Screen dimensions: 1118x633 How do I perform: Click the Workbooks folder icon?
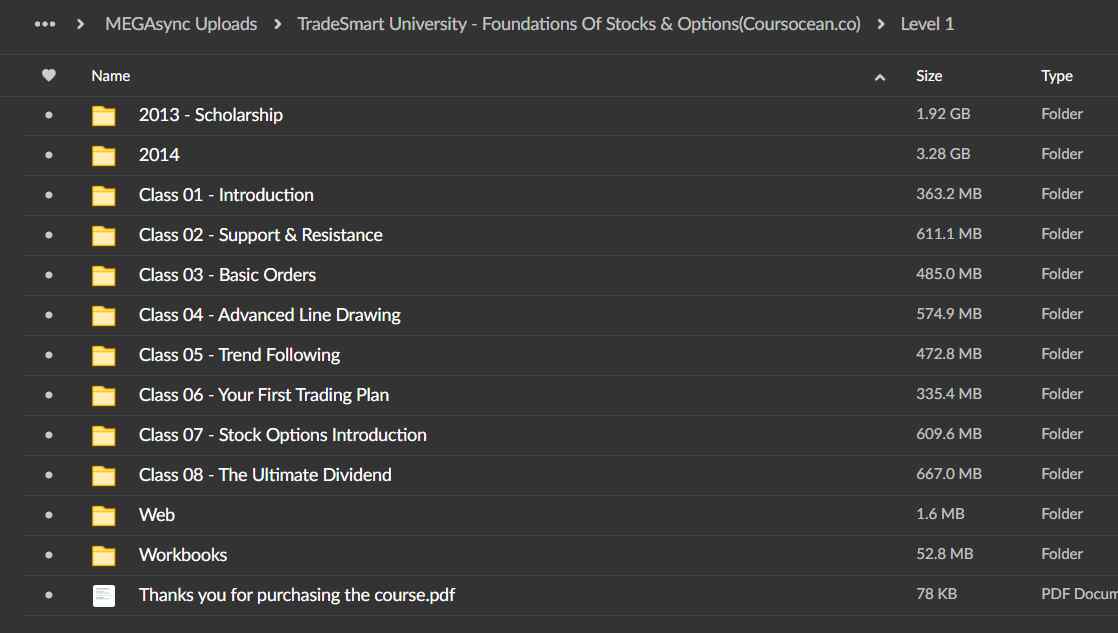pyautogui.click(x=104, y=555)
